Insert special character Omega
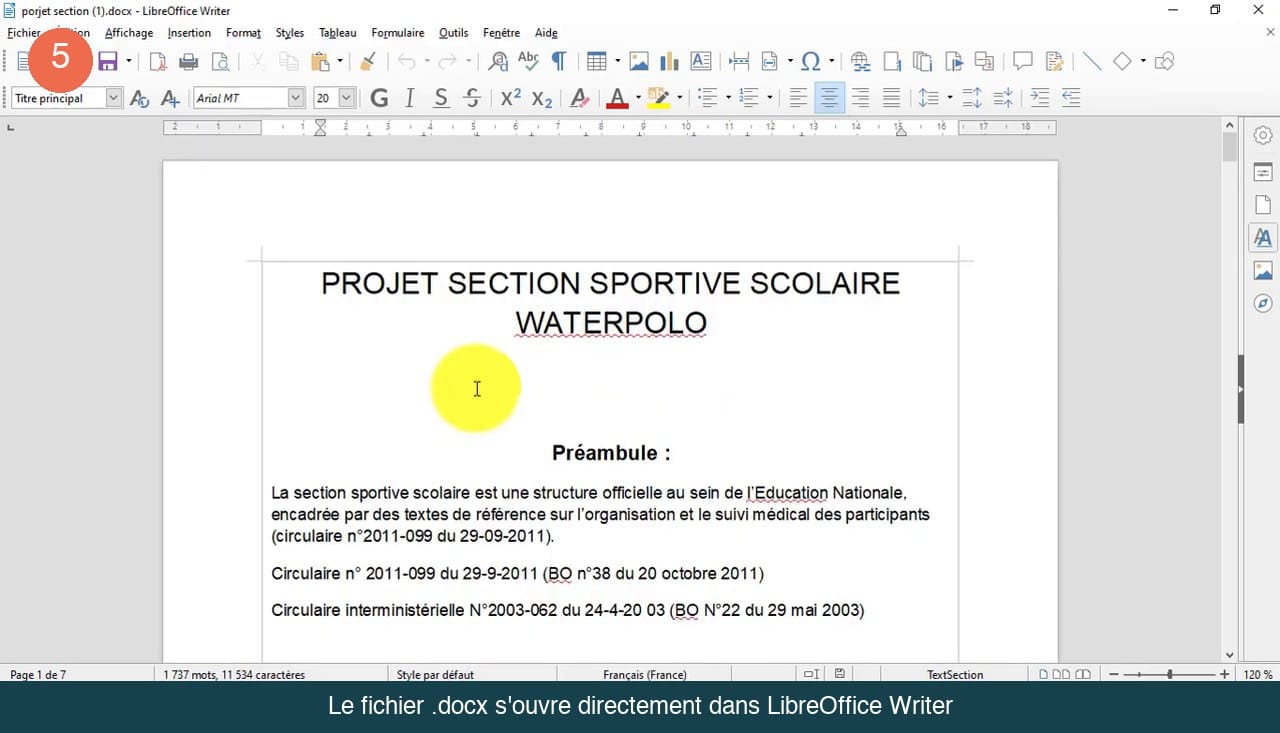 click(x=811, y=62)
